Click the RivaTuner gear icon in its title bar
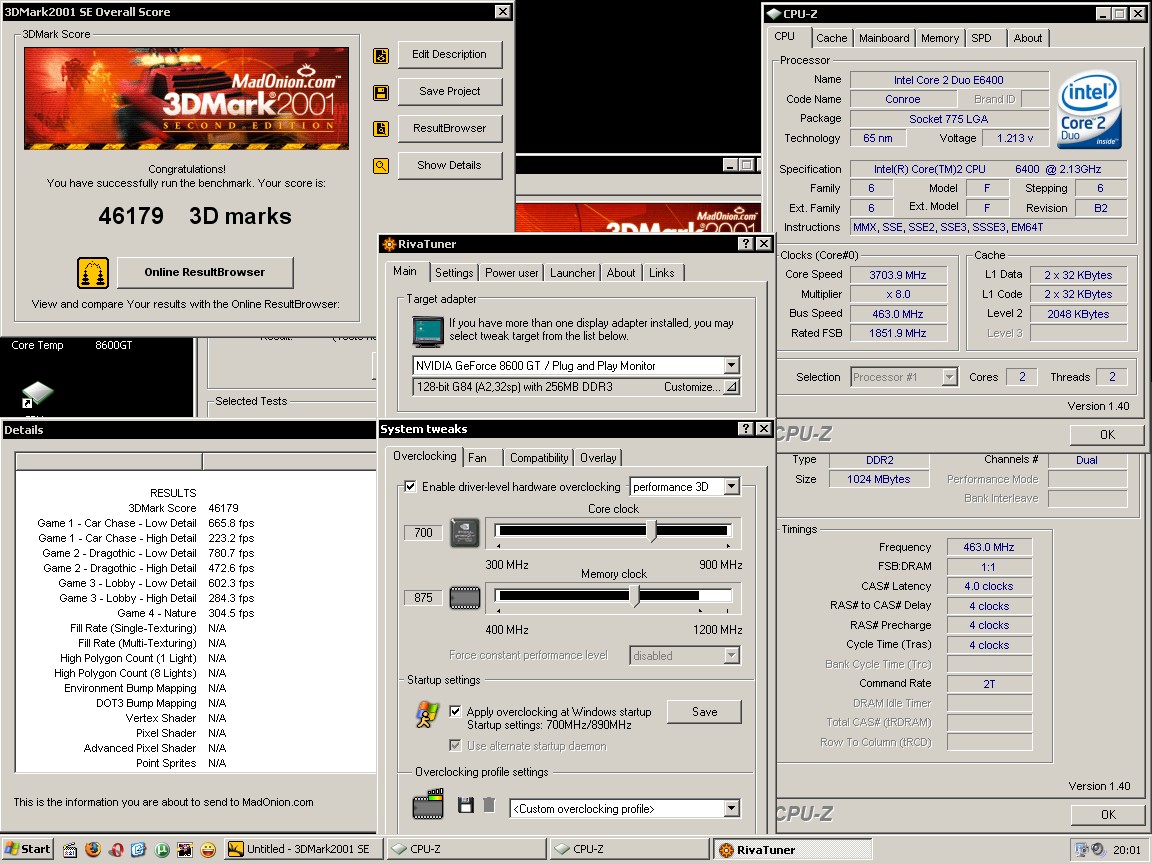Viewport: 1152px width, 864px height. tap(389, 244)
